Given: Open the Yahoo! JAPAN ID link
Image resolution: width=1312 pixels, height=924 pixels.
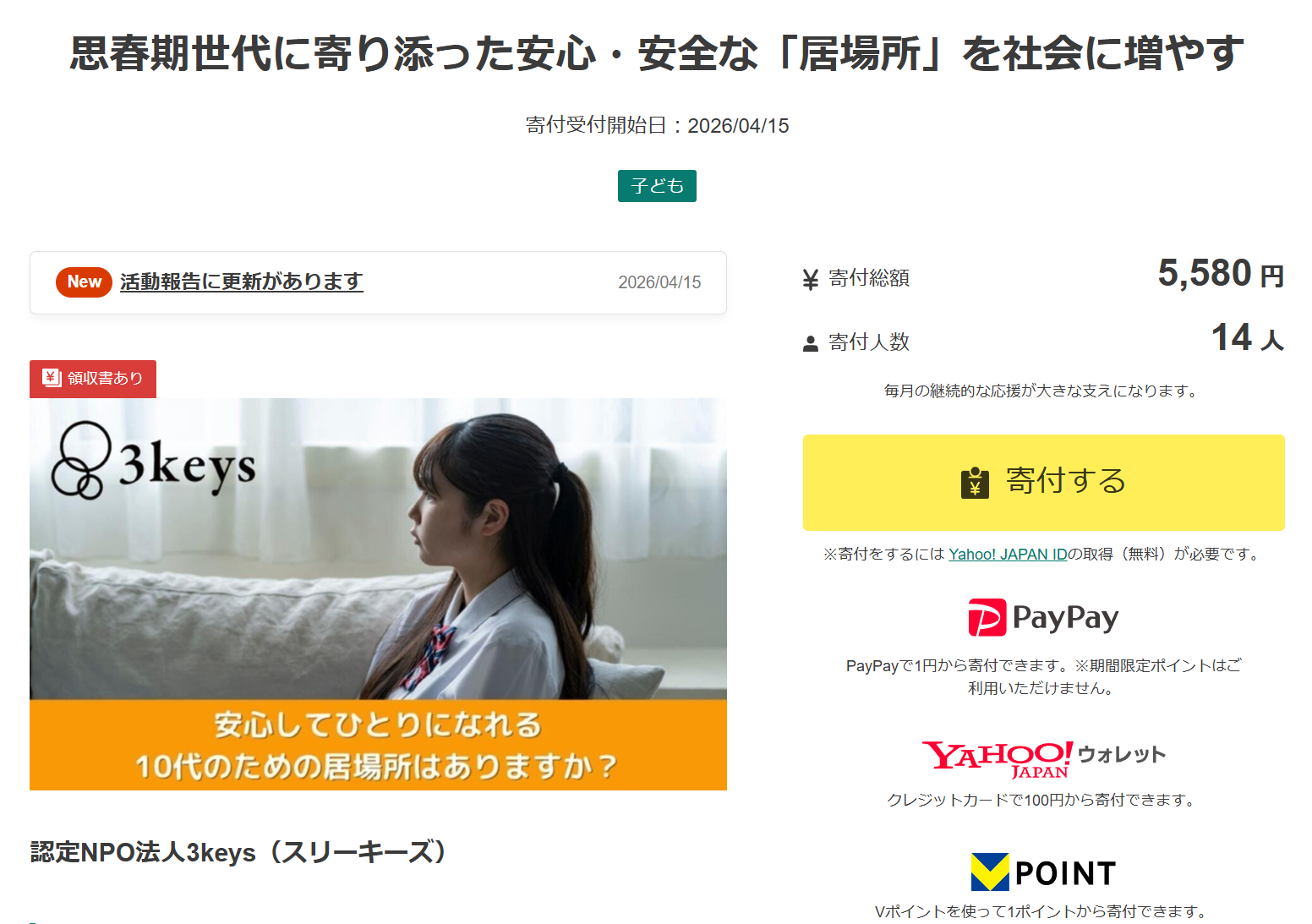Looking at the screenshot, I should click(1008, 555).
